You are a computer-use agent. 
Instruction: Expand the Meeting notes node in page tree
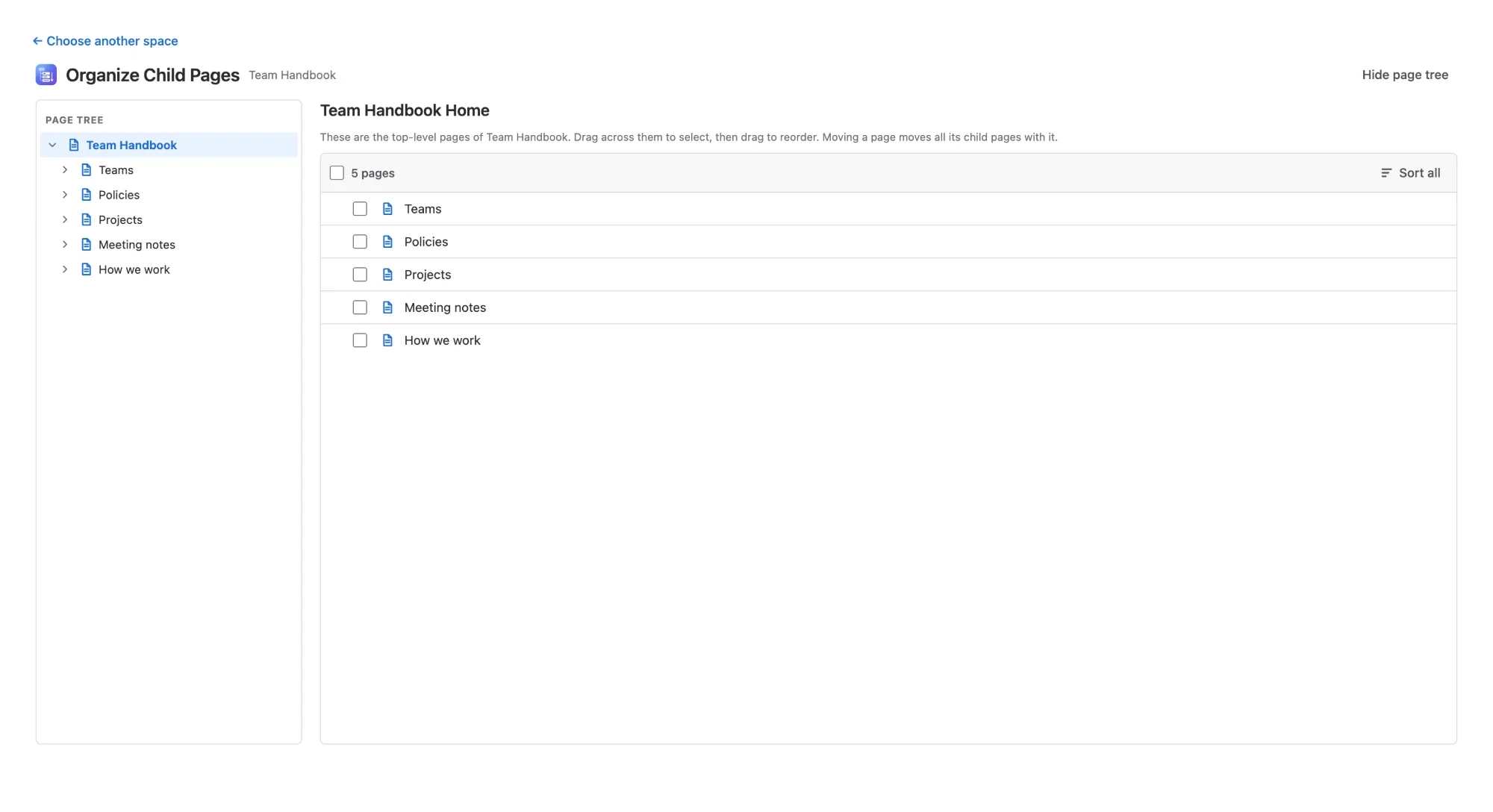[65, 245]
